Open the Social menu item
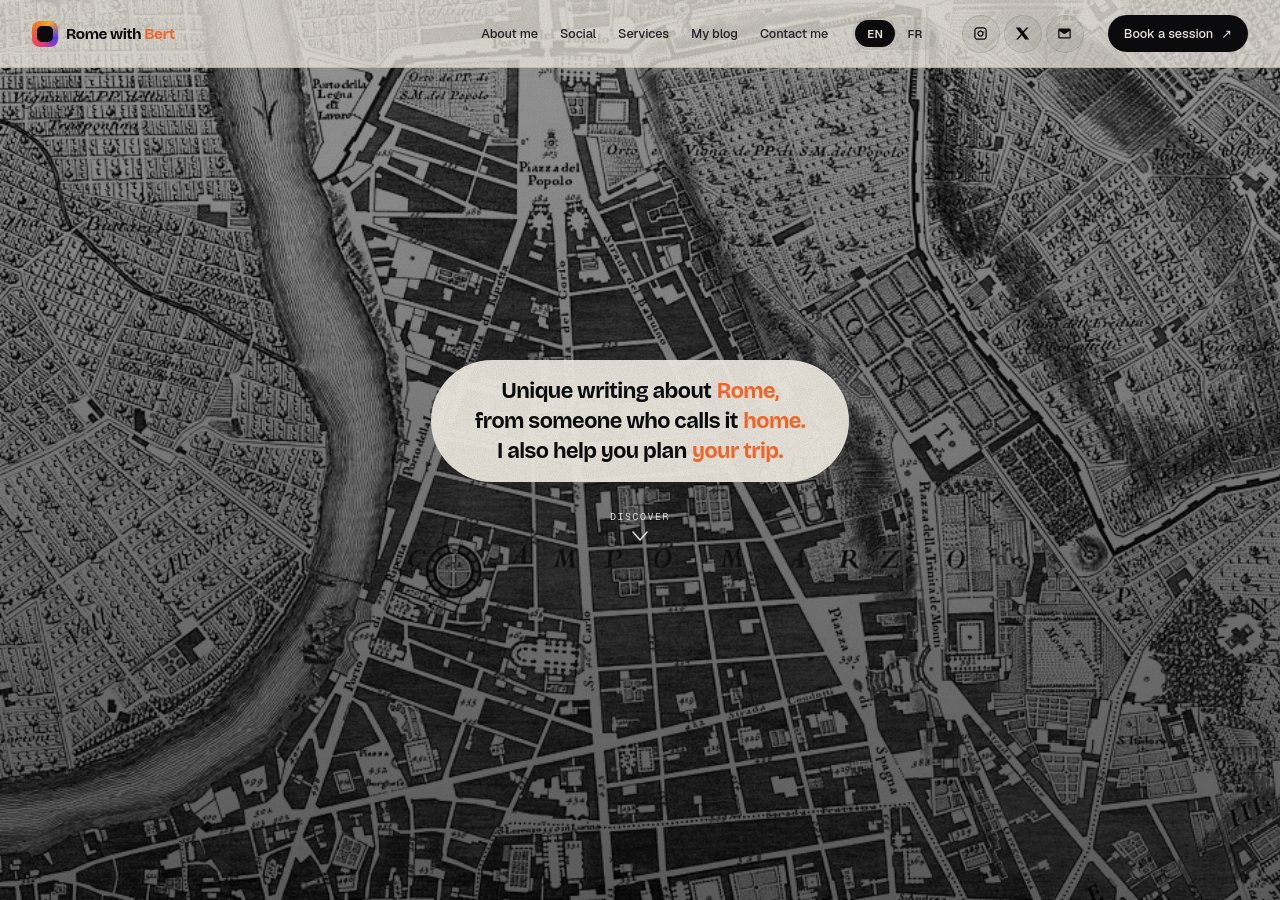 coord(578,34)
